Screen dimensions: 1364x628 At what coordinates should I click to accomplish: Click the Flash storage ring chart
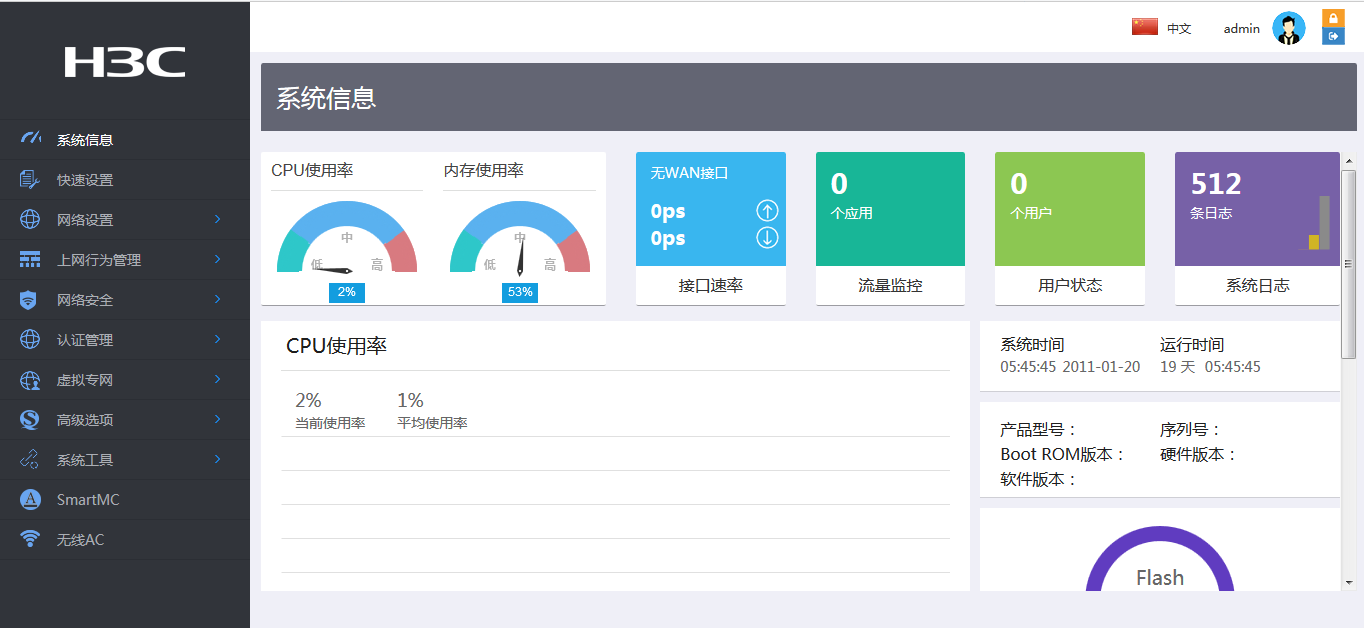click(1160, 557)
